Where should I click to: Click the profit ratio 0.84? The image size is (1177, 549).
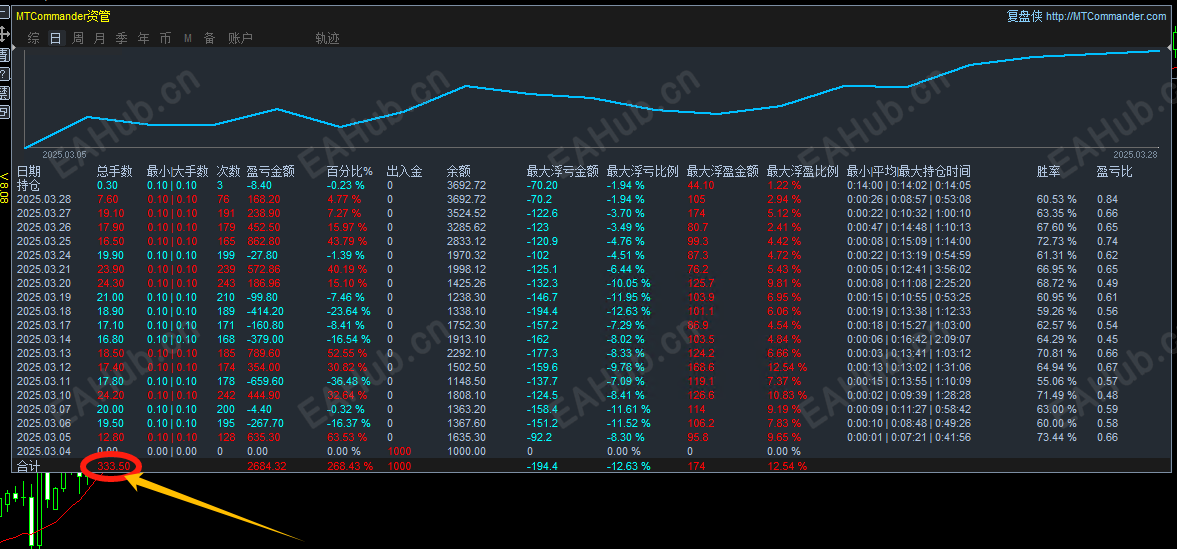pos(1107,199)
